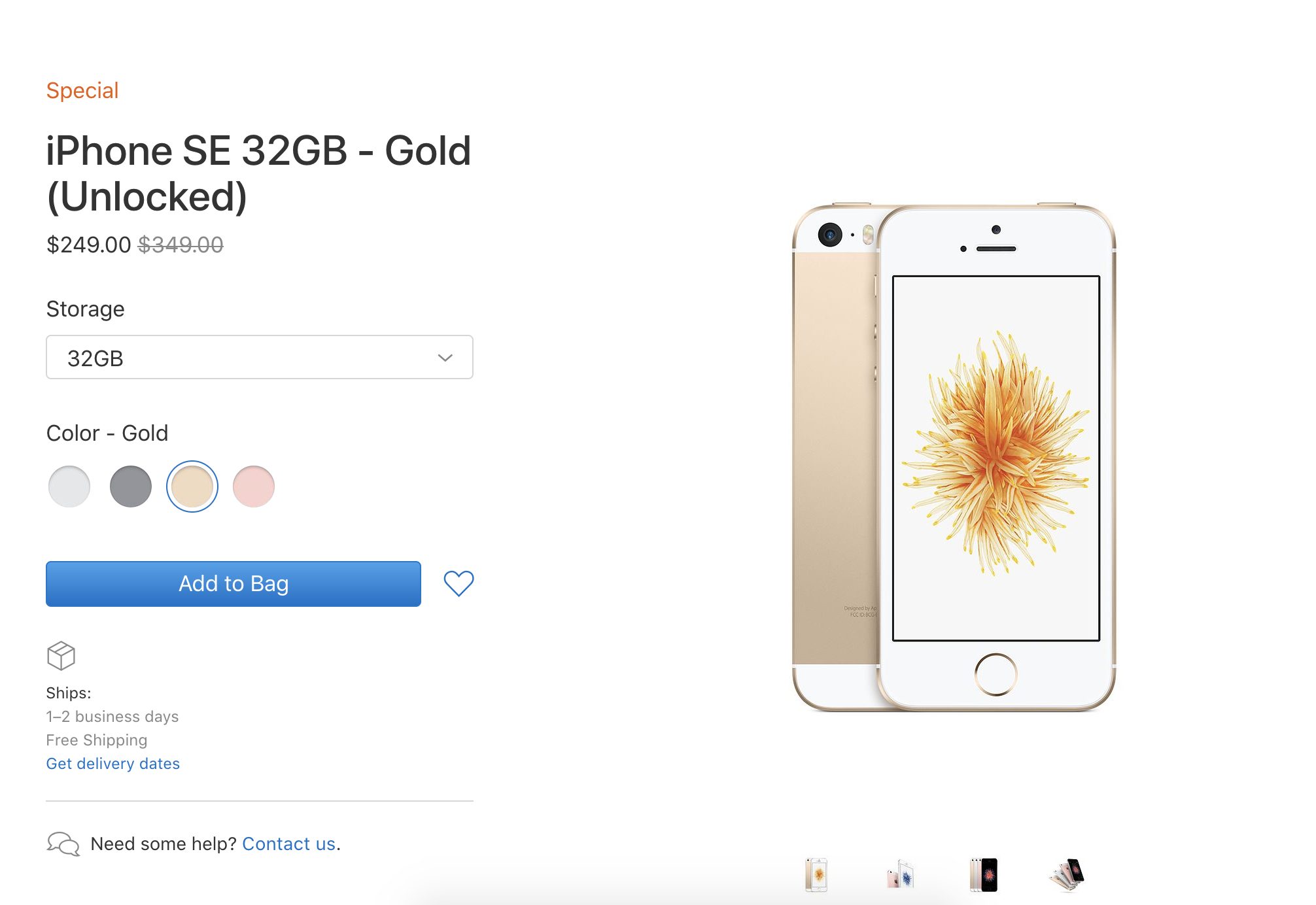Viewport: 1316px width, 905px height.
Task: Select the Space Gray color swatch
Action: pos(131,487)
